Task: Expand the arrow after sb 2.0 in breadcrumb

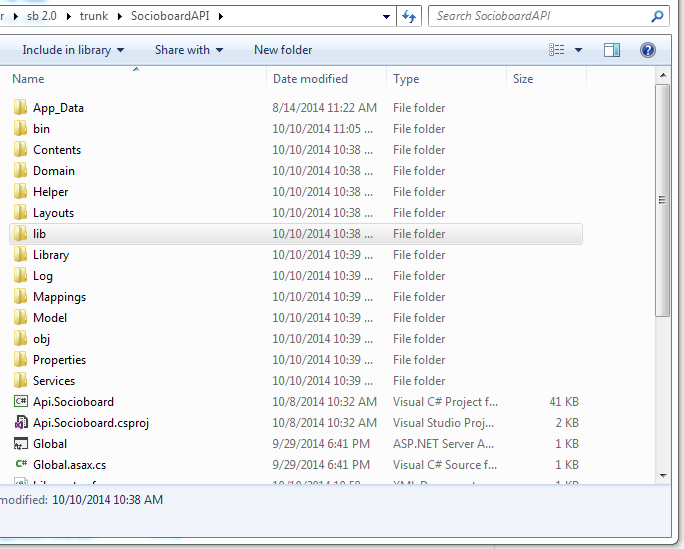Action: tap(68, 17)
